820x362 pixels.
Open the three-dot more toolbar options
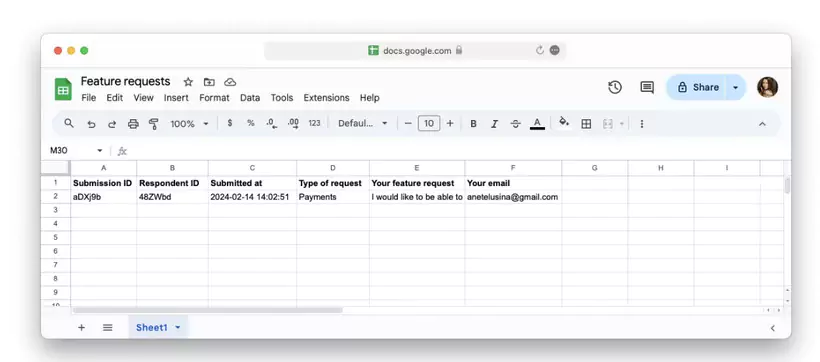tap(642, 124)
